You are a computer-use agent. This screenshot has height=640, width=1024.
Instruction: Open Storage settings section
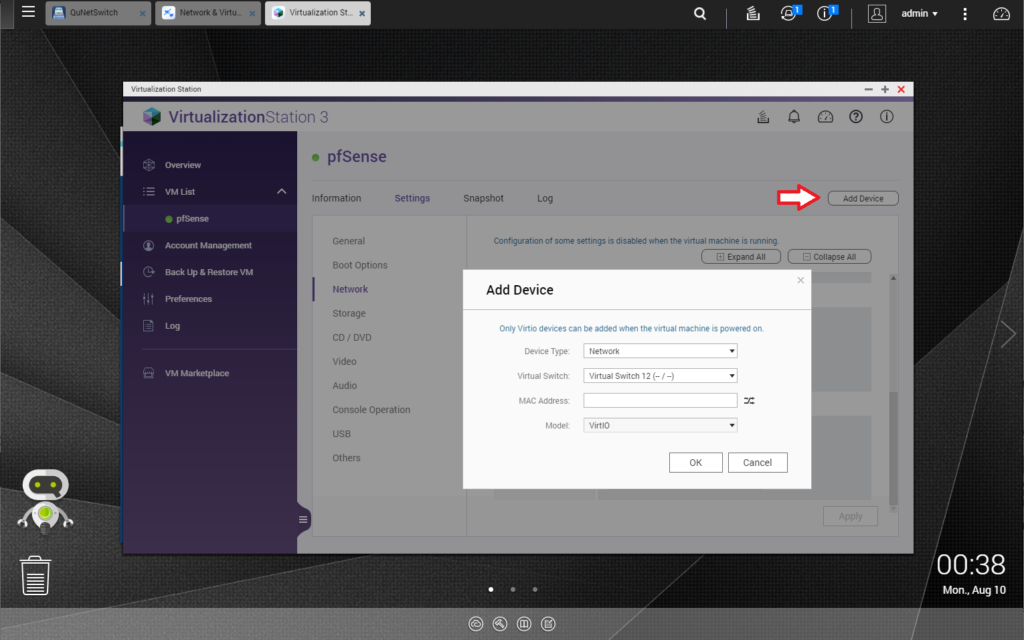[349, 313]
